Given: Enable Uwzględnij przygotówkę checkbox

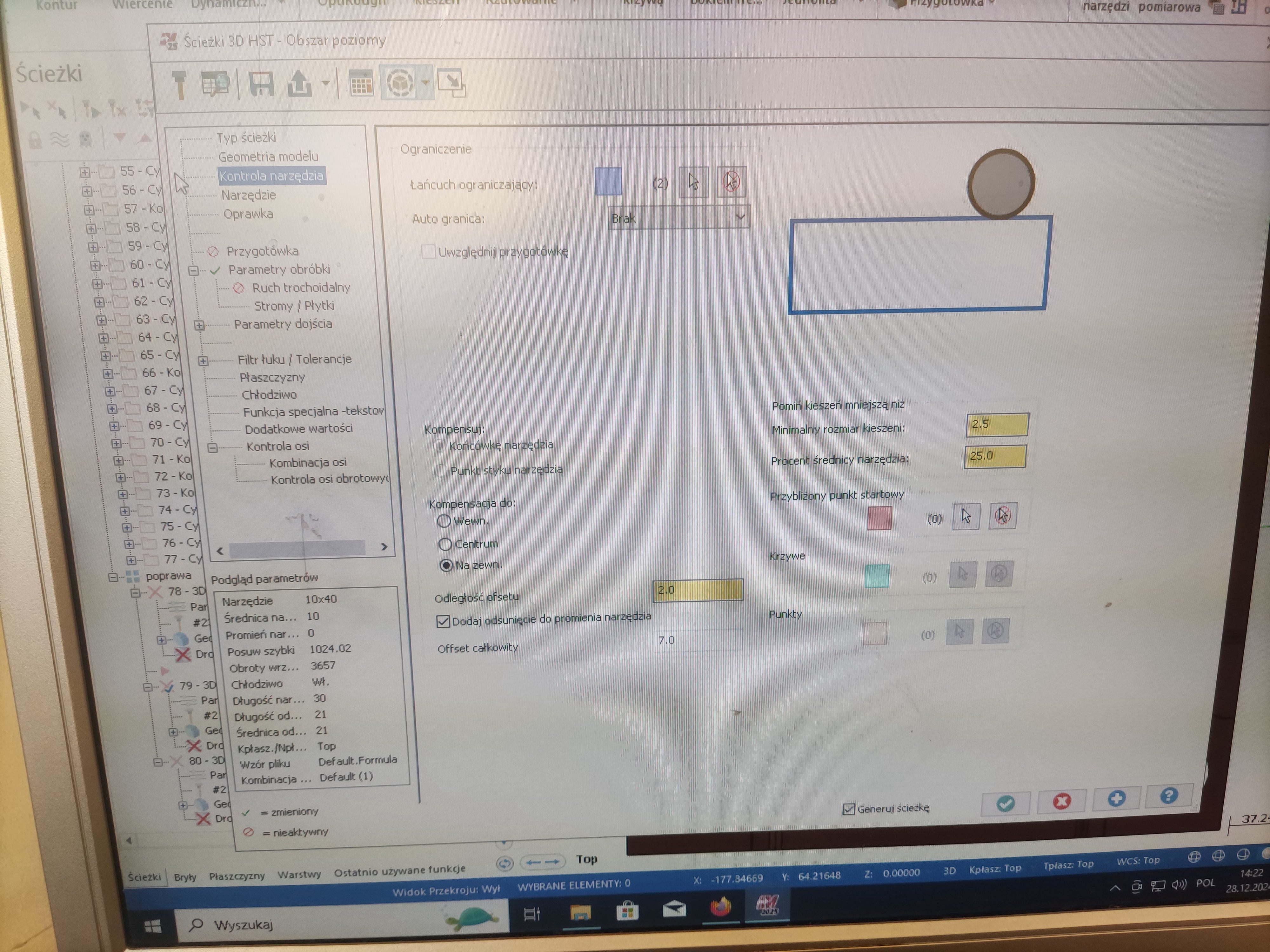Looking at the screenshot, I should point(428,251).
